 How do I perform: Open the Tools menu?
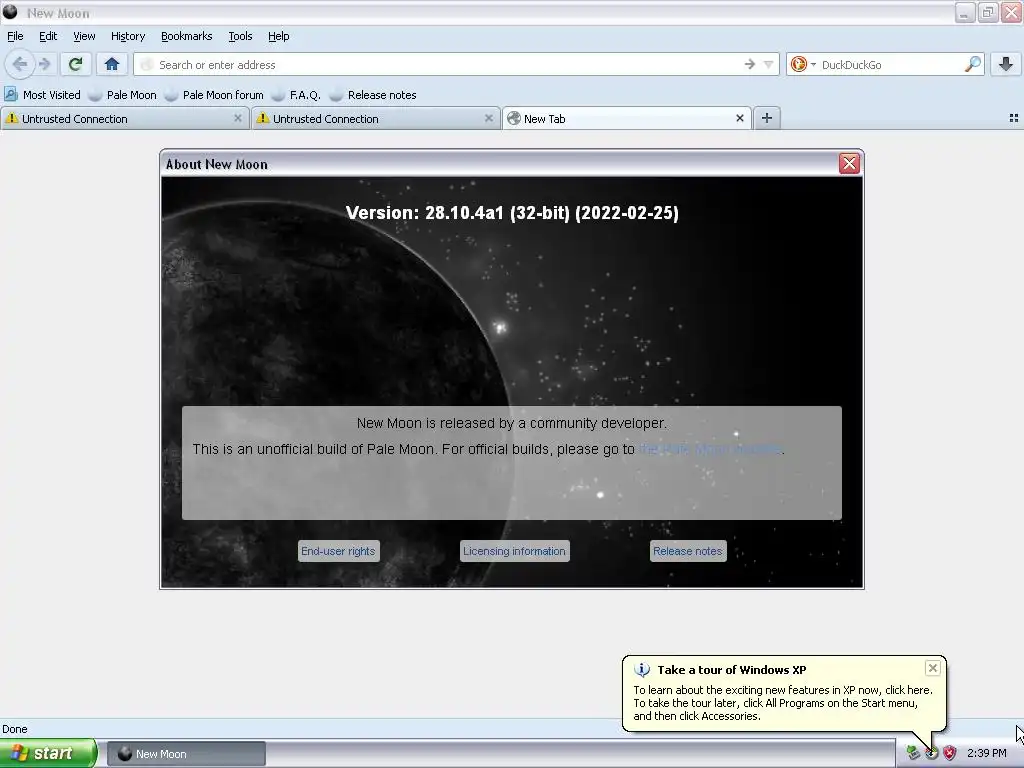(x=240, y=36)
